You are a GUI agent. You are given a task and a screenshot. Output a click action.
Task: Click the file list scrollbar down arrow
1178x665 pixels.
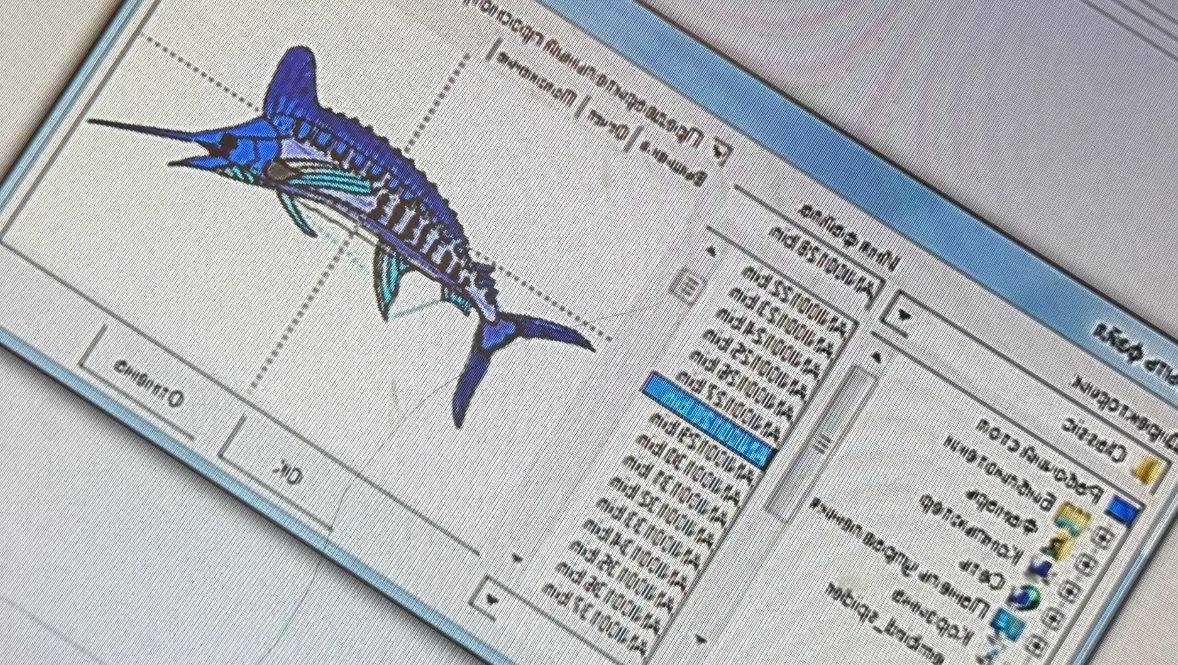pos(518,557)
